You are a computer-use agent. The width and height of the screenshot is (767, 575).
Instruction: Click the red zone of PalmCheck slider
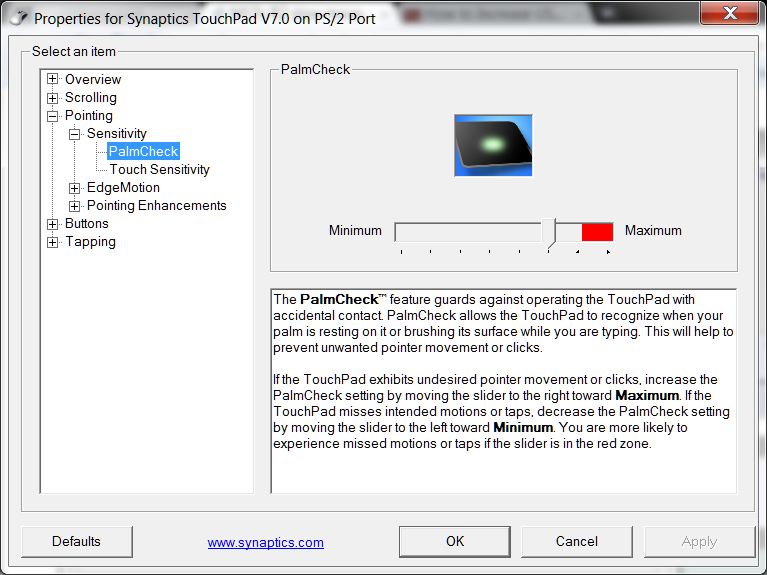click(x=597, y=232)
